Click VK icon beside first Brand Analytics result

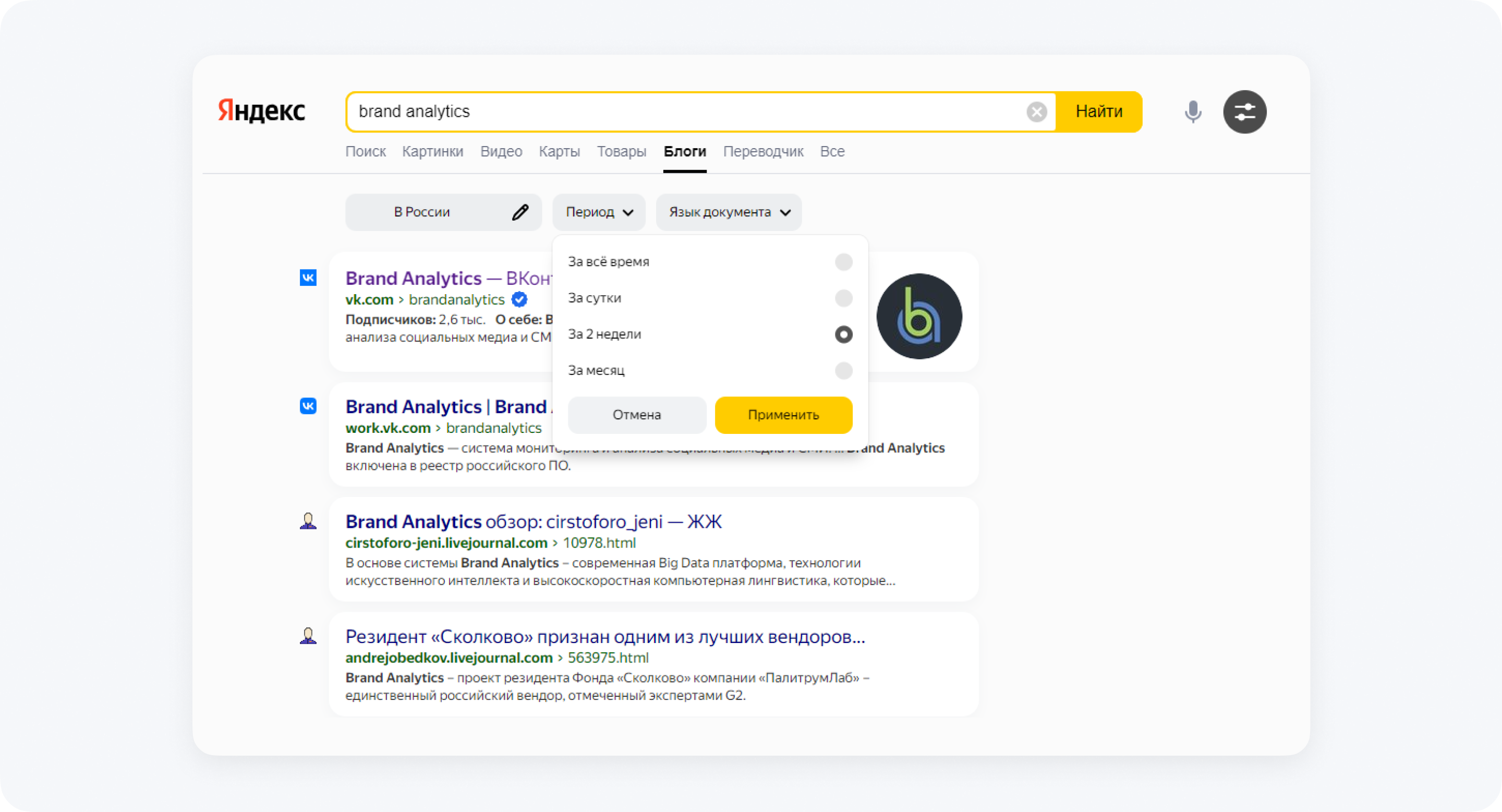click(308, 277)
